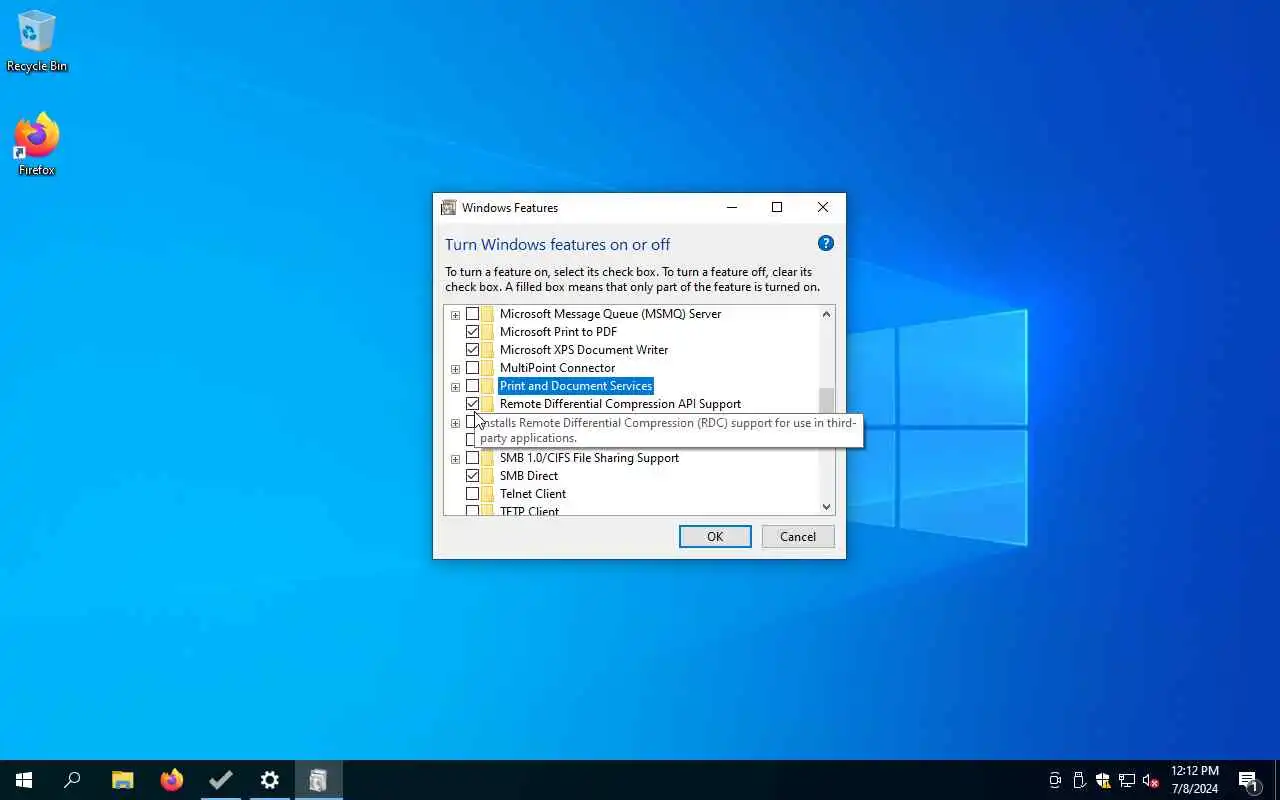The height and width of the screenshot is (800, 1280).
Task: Open Recycle Bin on the desktop
Action: click(37, 41)
